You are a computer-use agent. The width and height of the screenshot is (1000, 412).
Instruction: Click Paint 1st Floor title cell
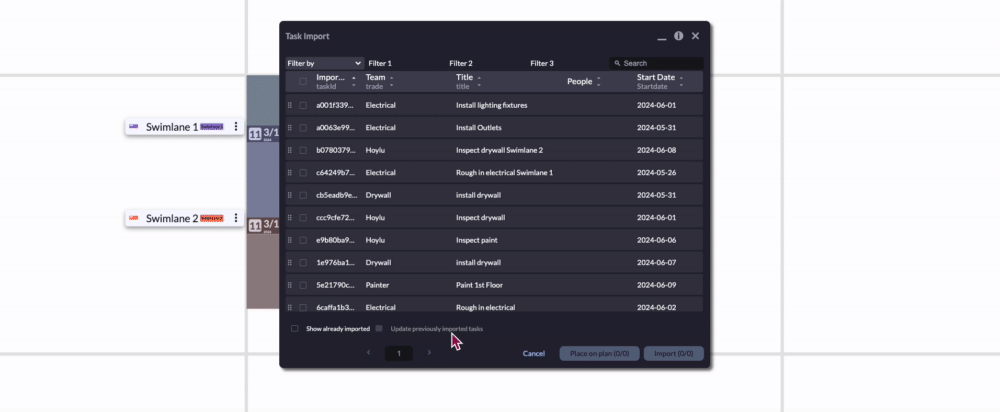pyautogui.click(x=479, y=285)
